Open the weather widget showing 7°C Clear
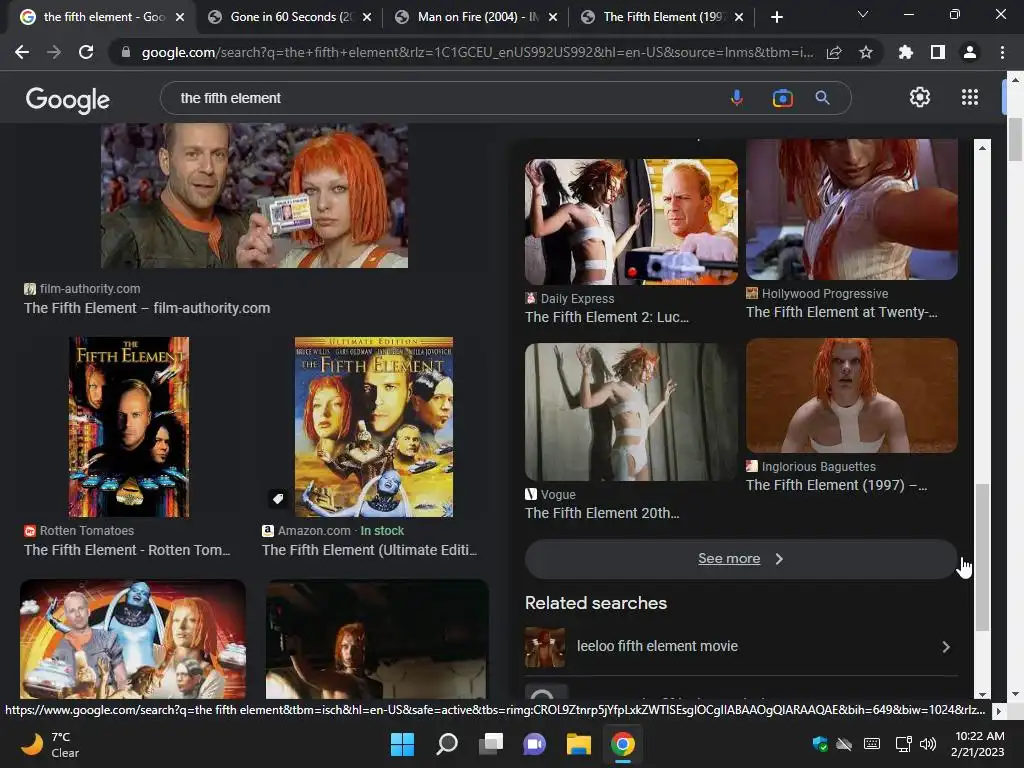 pyautogui.click(x=51, y=744)
